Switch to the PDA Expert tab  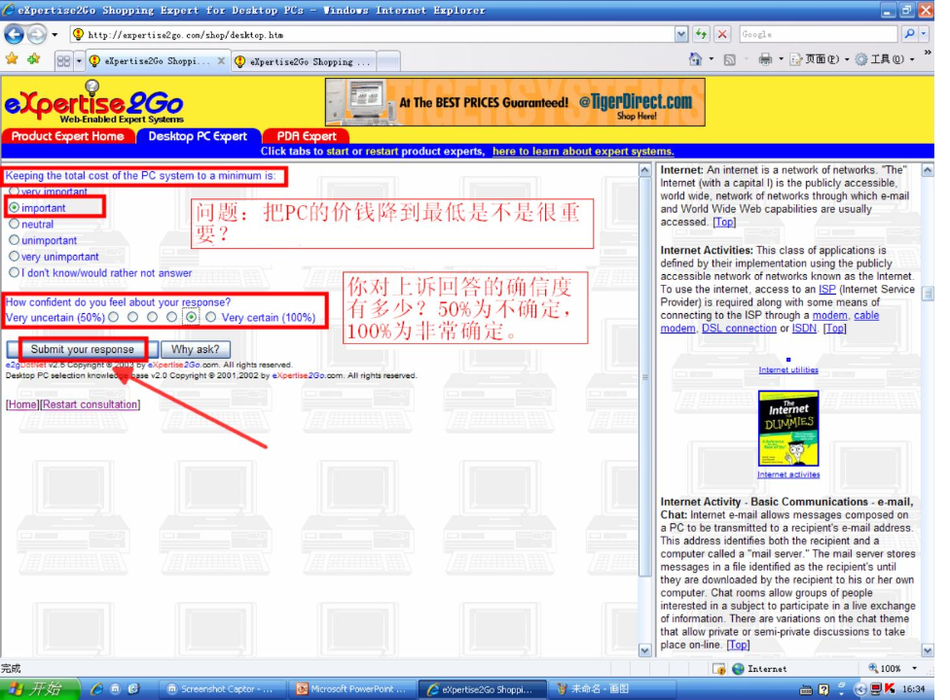pyautogui.click(x=306, y=136)
